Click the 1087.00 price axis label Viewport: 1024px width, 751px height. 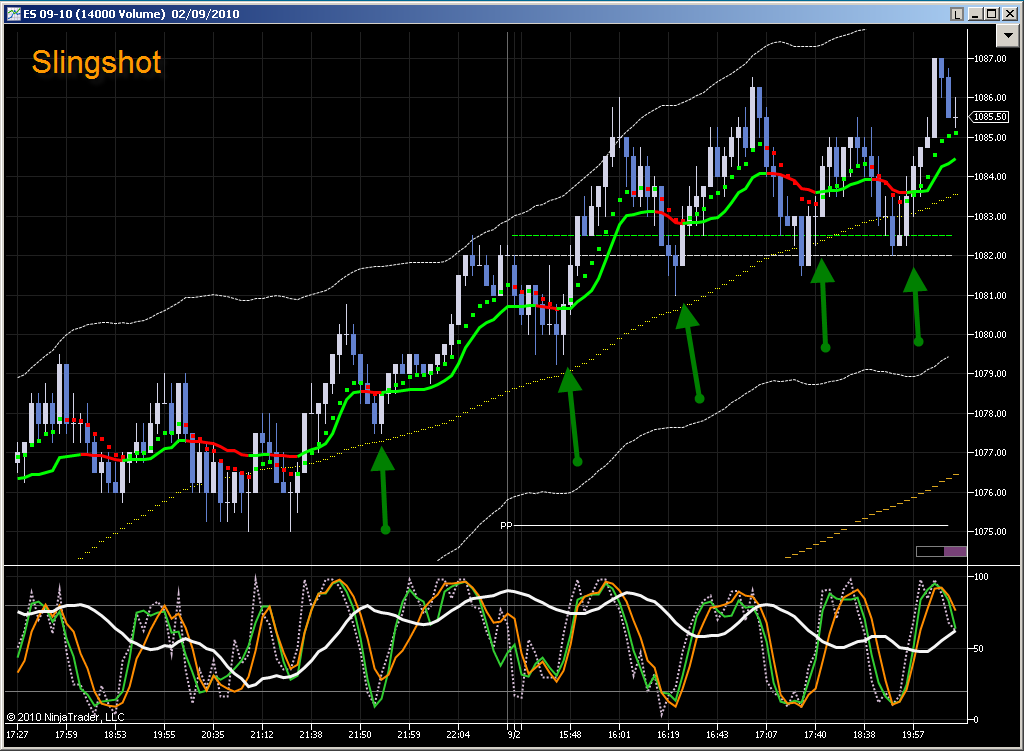tap(990, 59)
